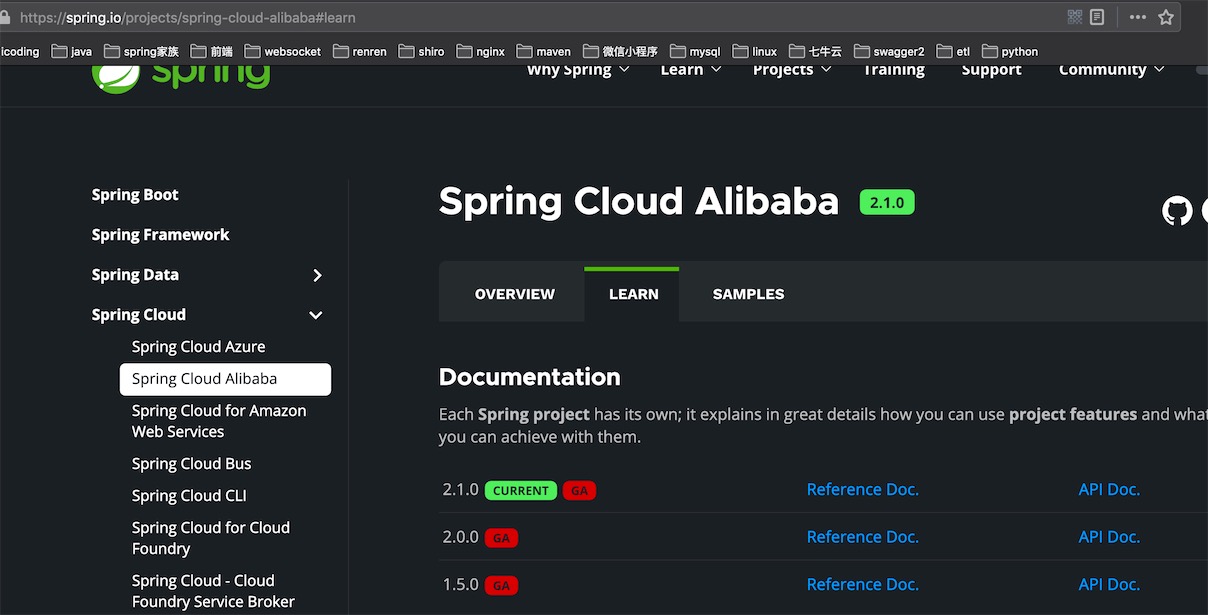
Task: Open API Doc. for version 2.1.0
Action: (x=1109, y=490)
